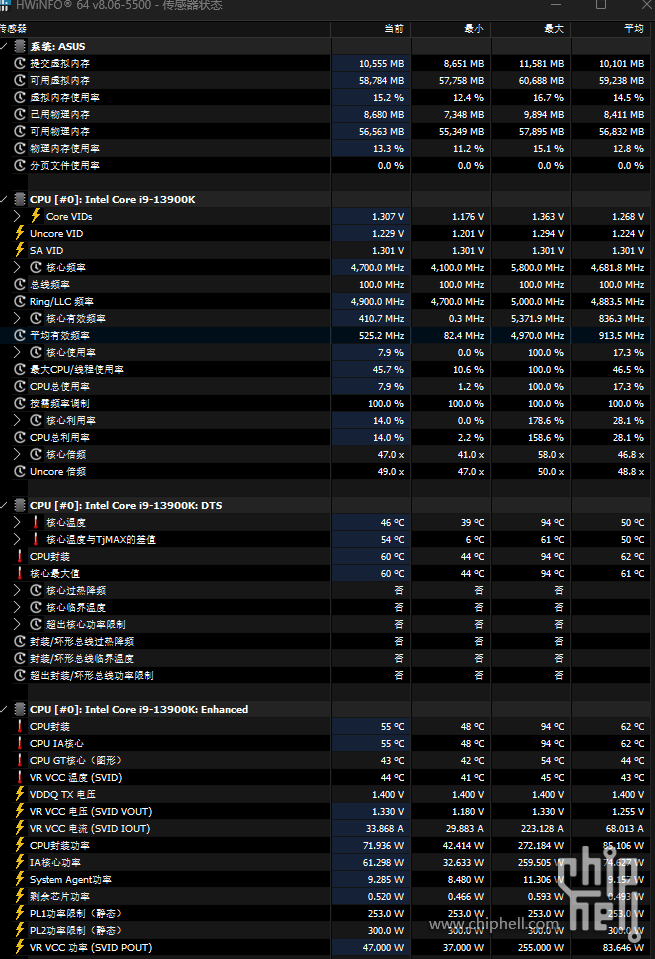Collapse the i9-13900K: Enhanced group
Viewport: 655px width, 959px height.
(4, 709)
